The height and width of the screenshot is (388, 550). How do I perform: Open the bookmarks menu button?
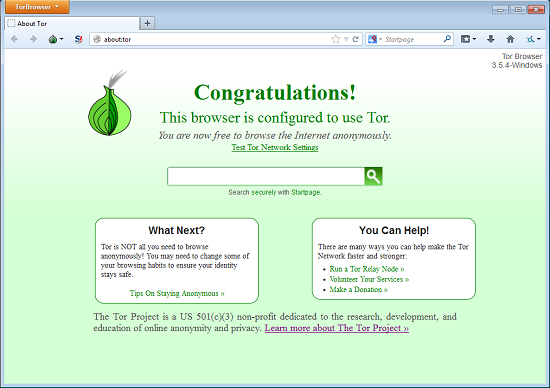pos(468,39)
